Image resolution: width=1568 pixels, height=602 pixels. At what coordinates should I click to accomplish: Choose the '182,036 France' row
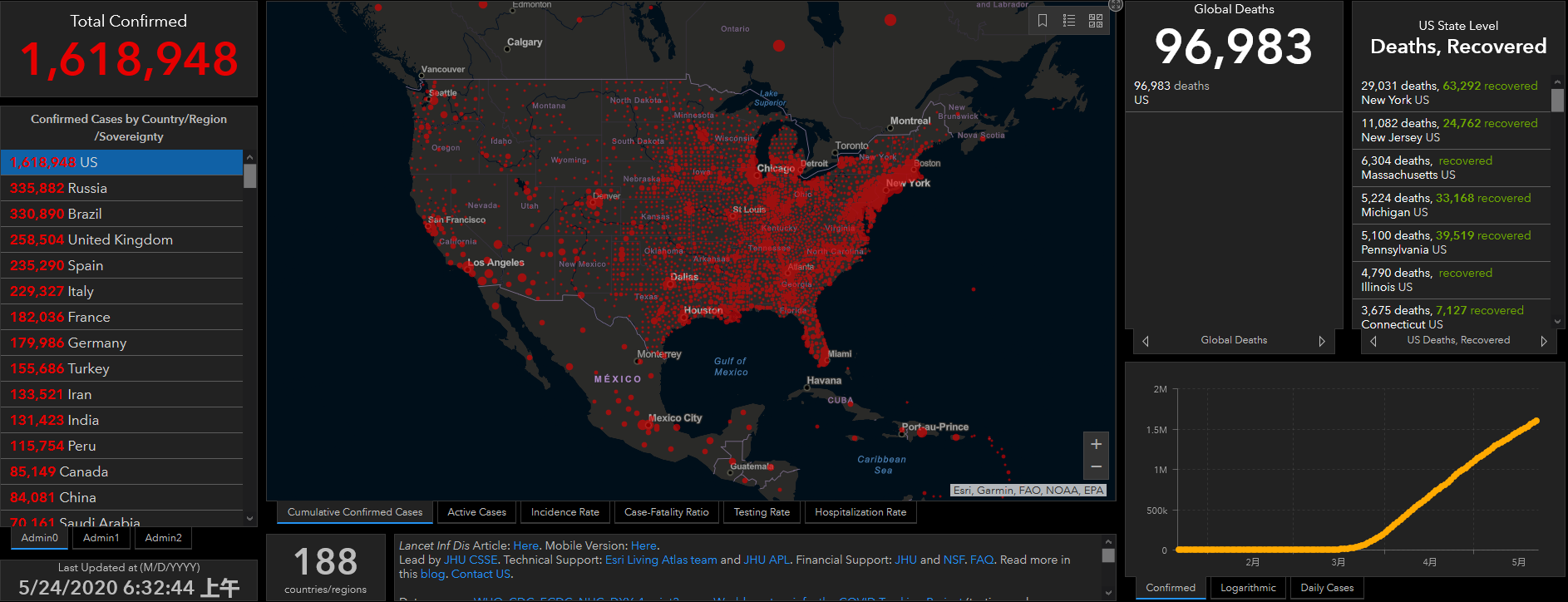click(122, 317)
